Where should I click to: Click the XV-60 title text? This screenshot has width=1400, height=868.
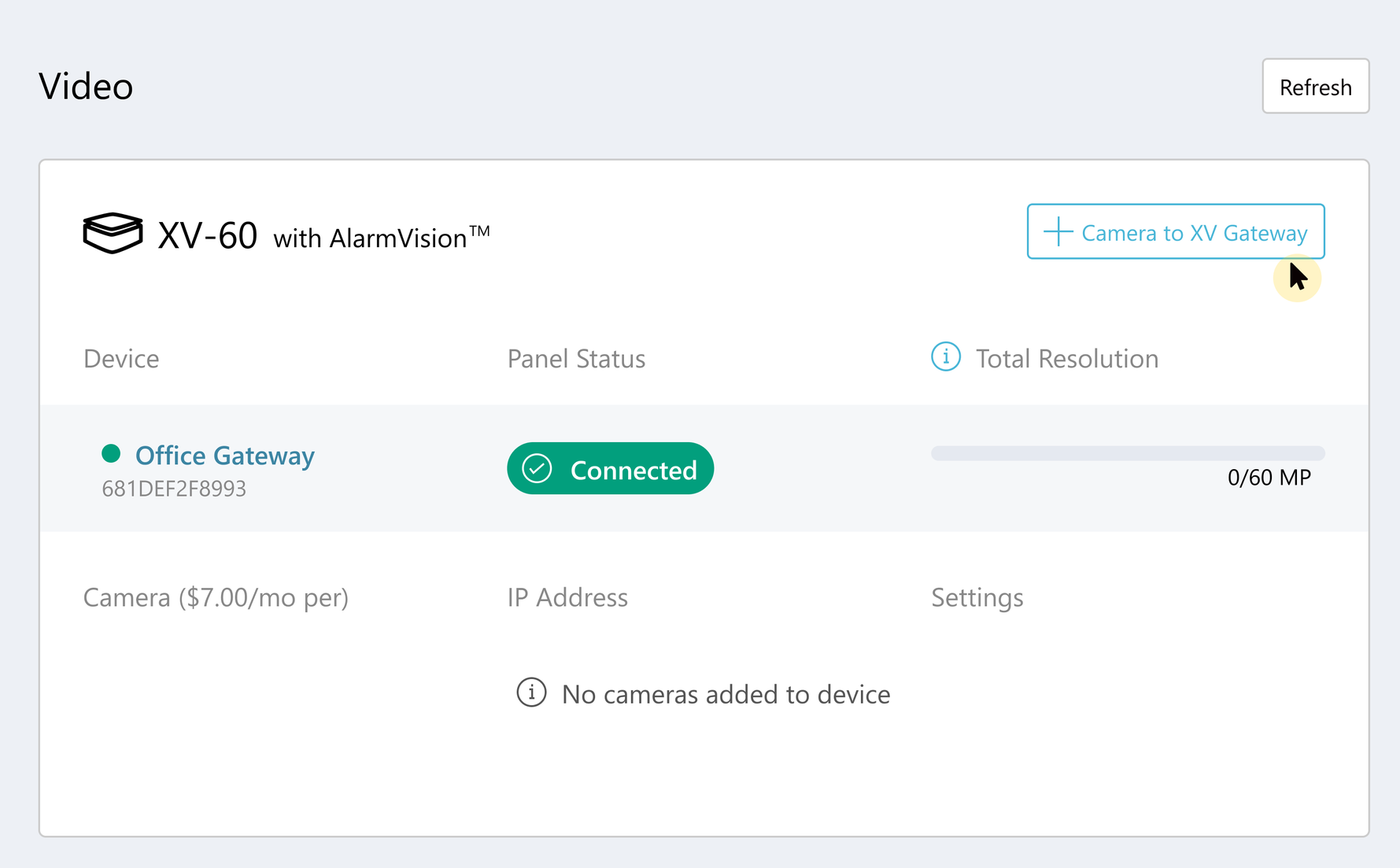click(x=207, y=235)
